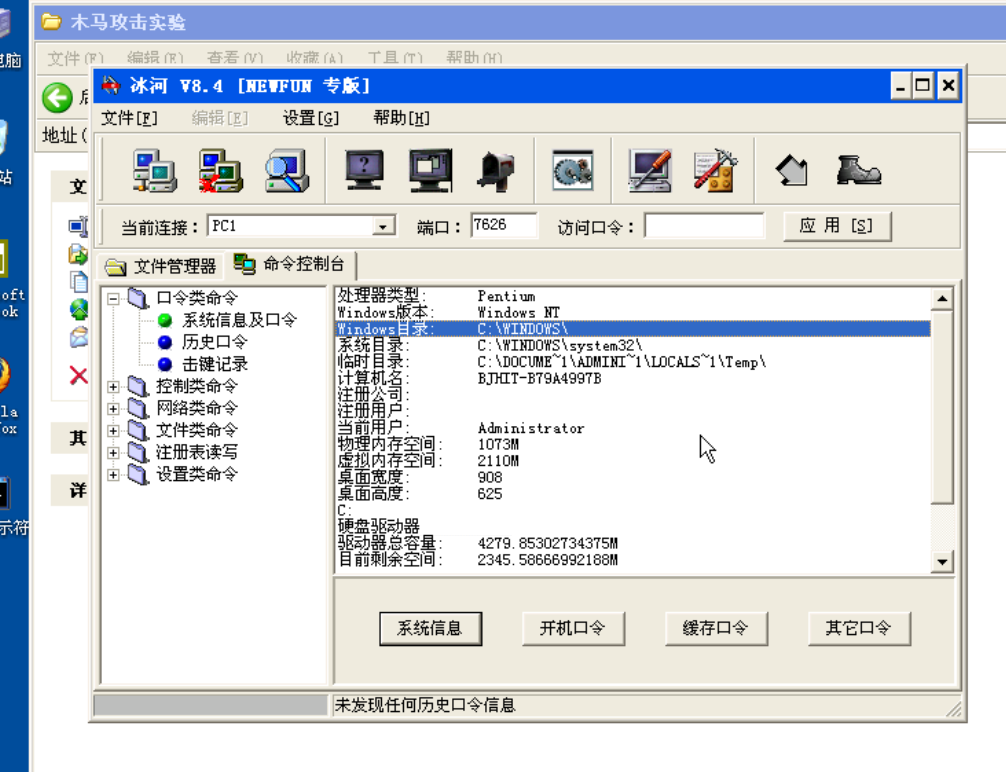Click the 缓存口令 button

tap(716, 628)
